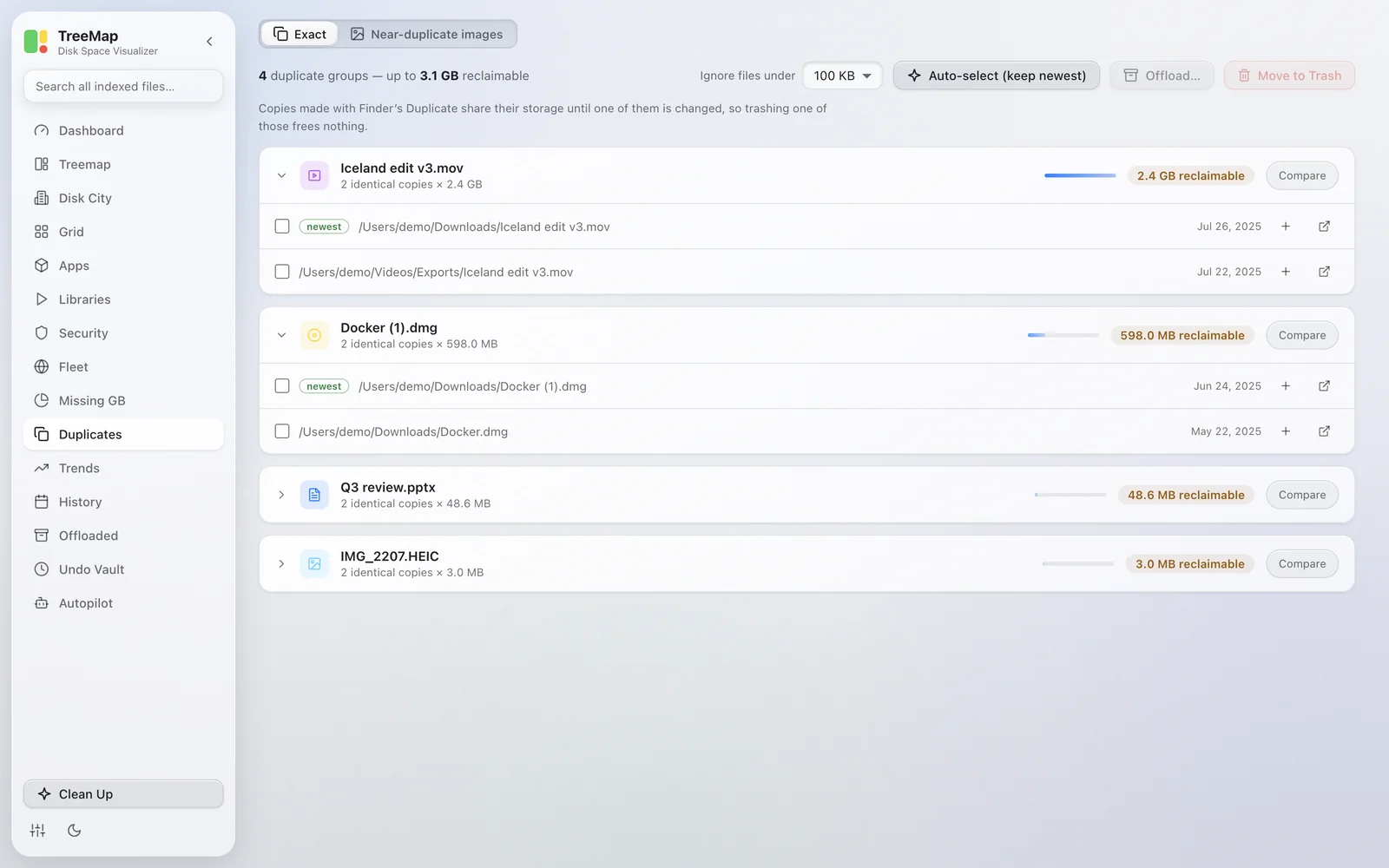1389x868 pixels.
Task: Reveal Downloads/Docker.dmg via external link icon
Action: 1324,431
